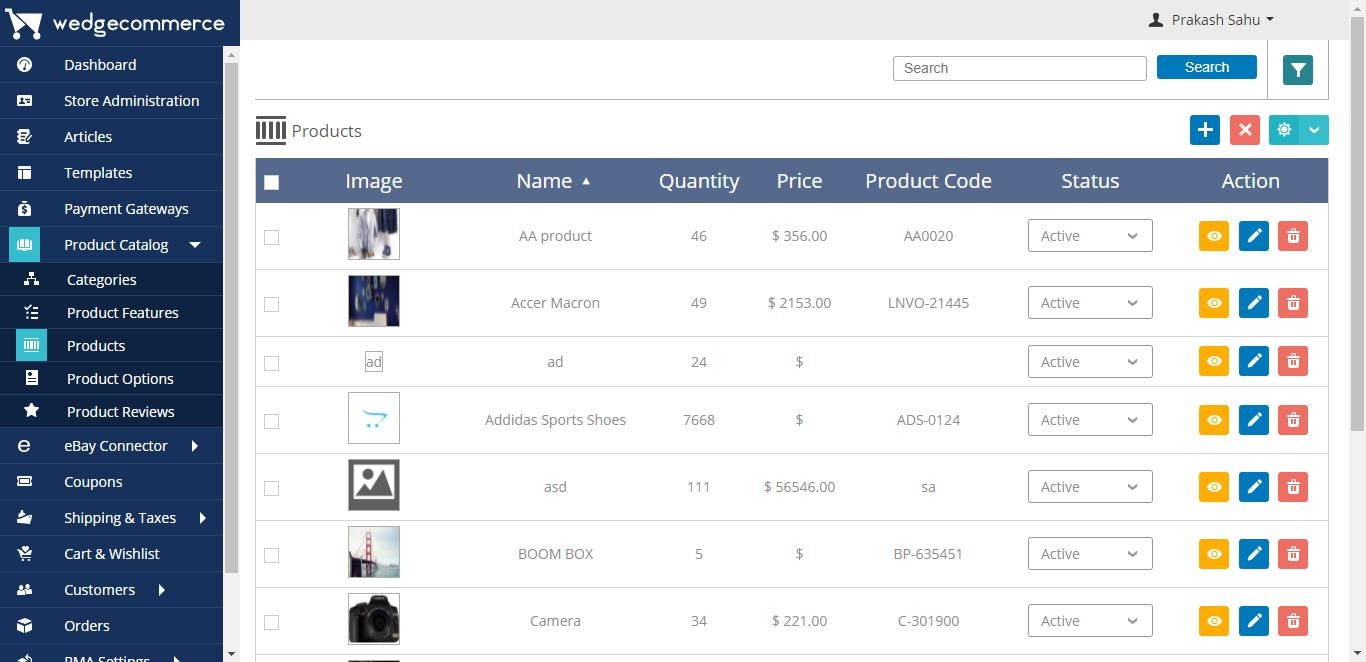View details of AA product via eye icon
Image resolution: width=1366 pixels, height=662 pixels.
tap(1213, 236)
